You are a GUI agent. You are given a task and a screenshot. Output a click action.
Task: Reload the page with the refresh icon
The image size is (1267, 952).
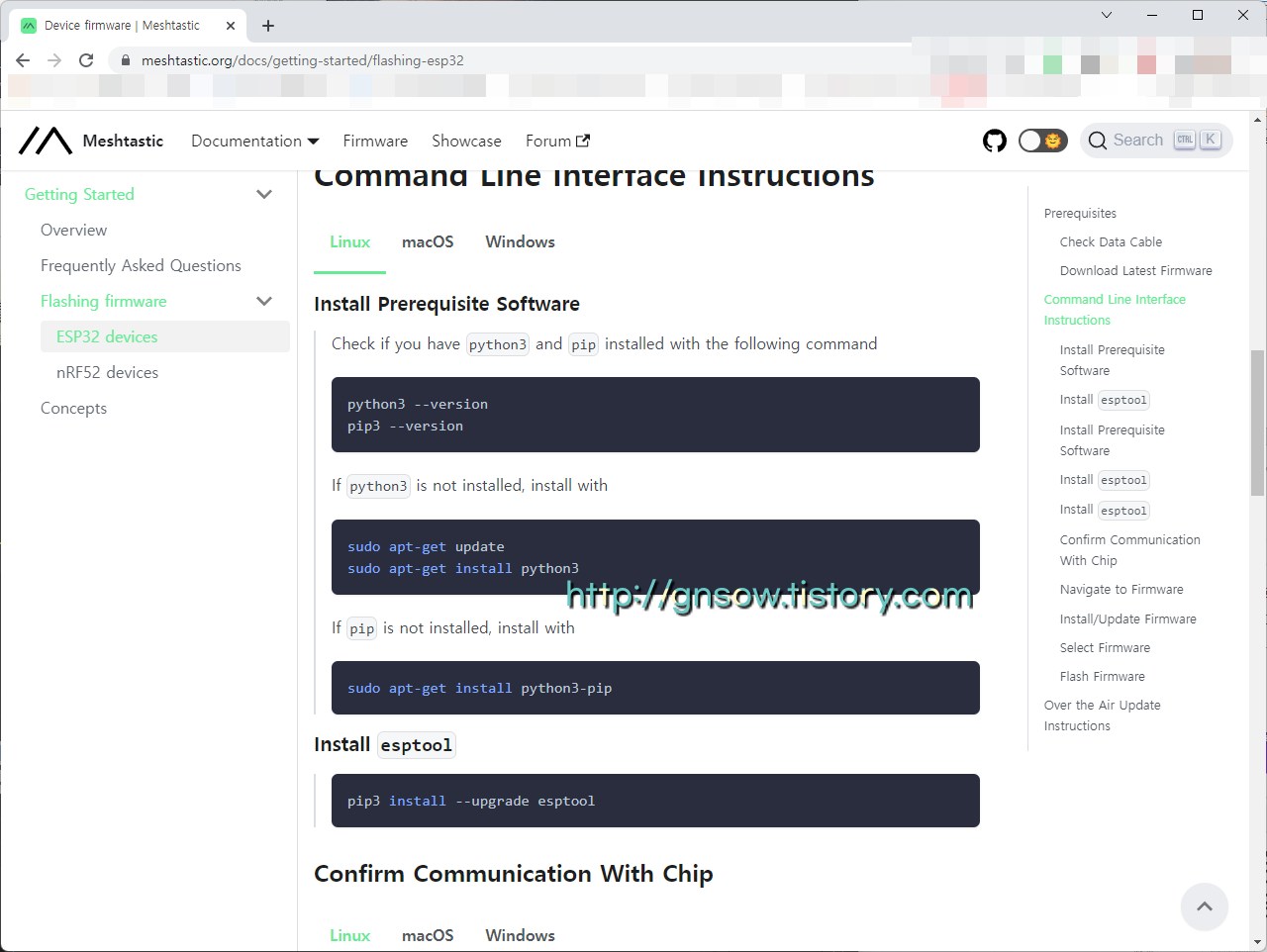pos(86,60)
